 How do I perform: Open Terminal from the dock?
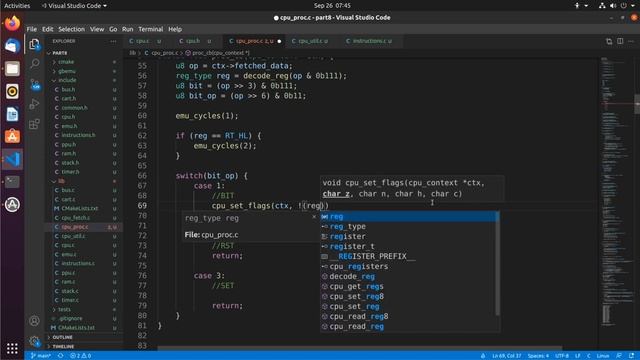click(12, 182)
